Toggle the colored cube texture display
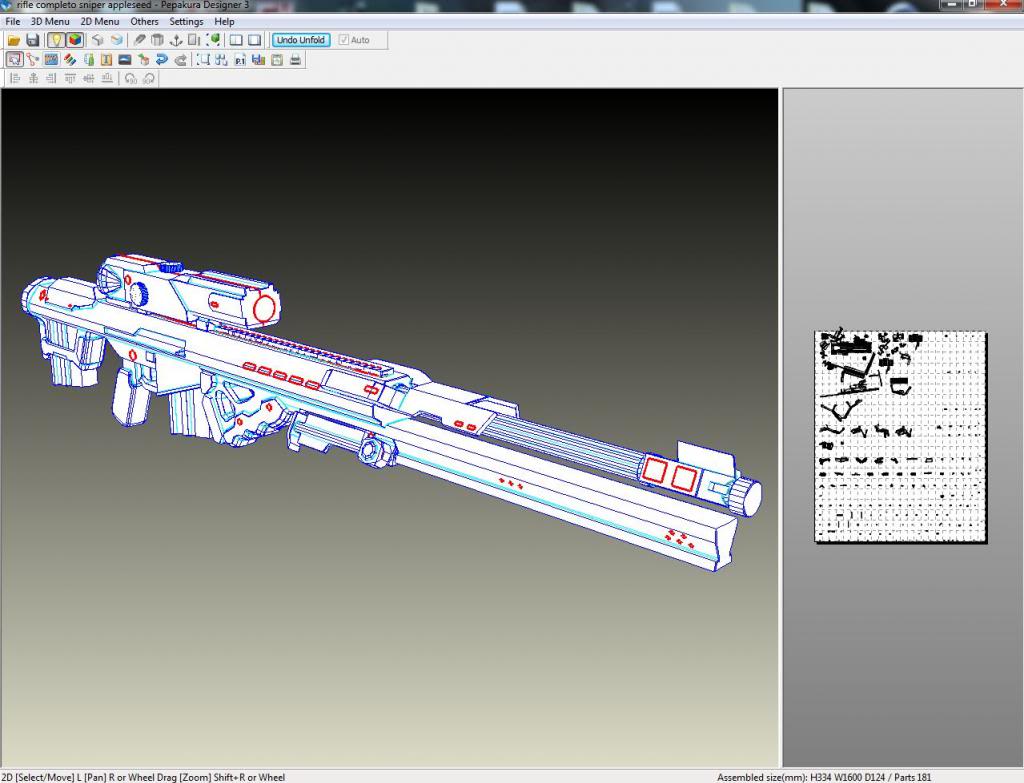 (x=75, y=40)
